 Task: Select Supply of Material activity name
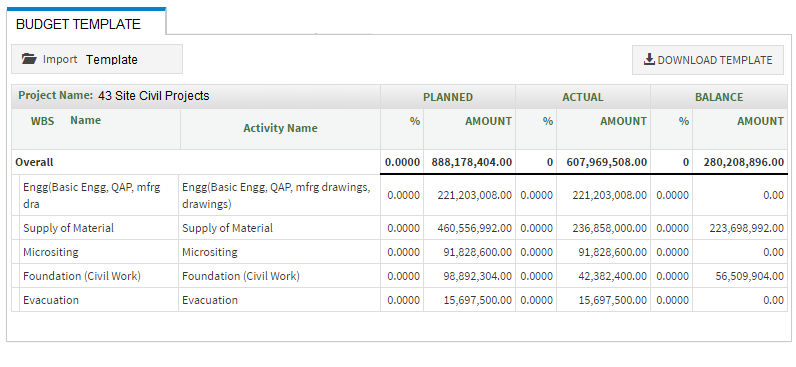[227, 228]
